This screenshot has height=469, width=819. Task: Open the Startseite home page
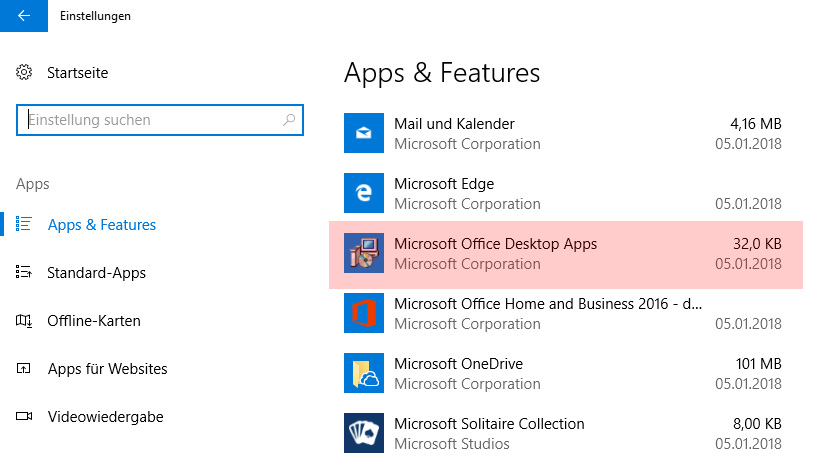click(x=77, y=73)
